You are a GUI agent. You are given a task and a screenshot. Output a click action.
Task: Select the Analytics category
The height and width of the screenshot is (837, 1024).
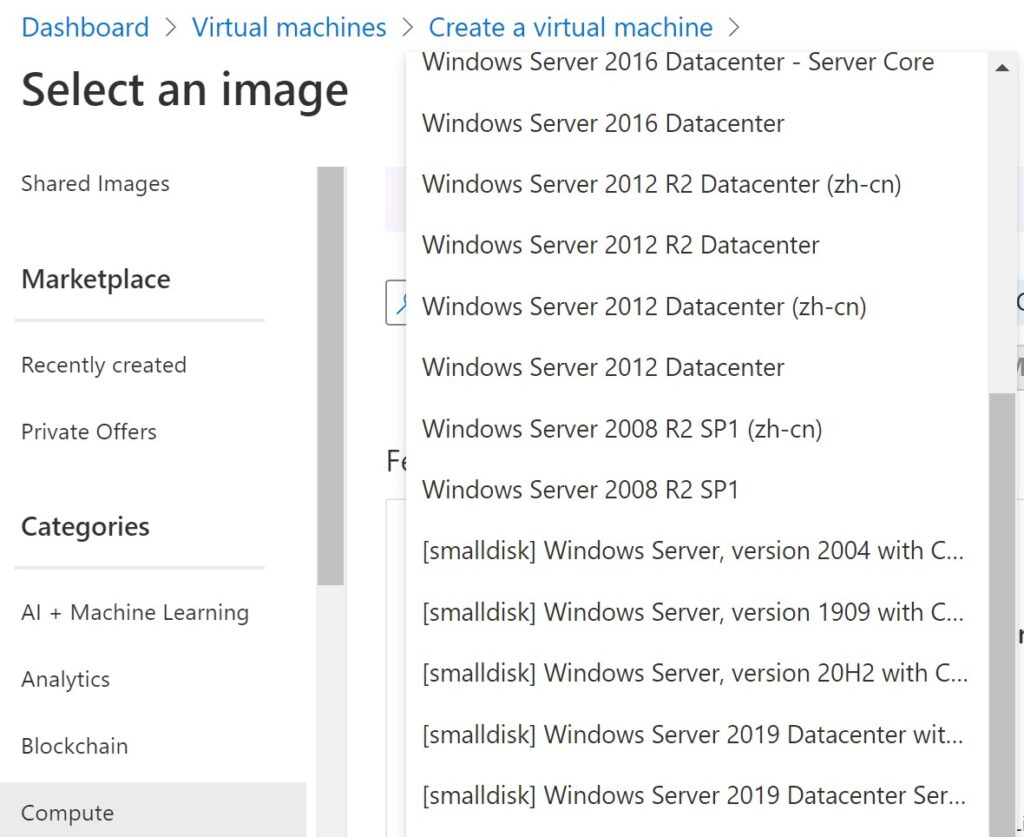(x=65, y=680)
